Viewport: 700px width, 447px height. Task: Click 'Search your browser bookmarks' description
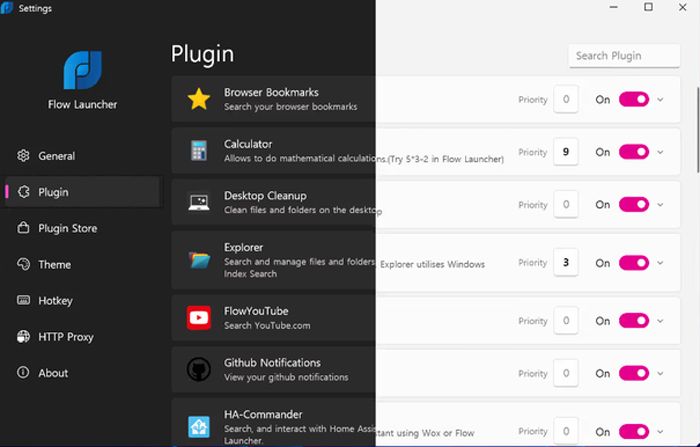pos(291,107)
